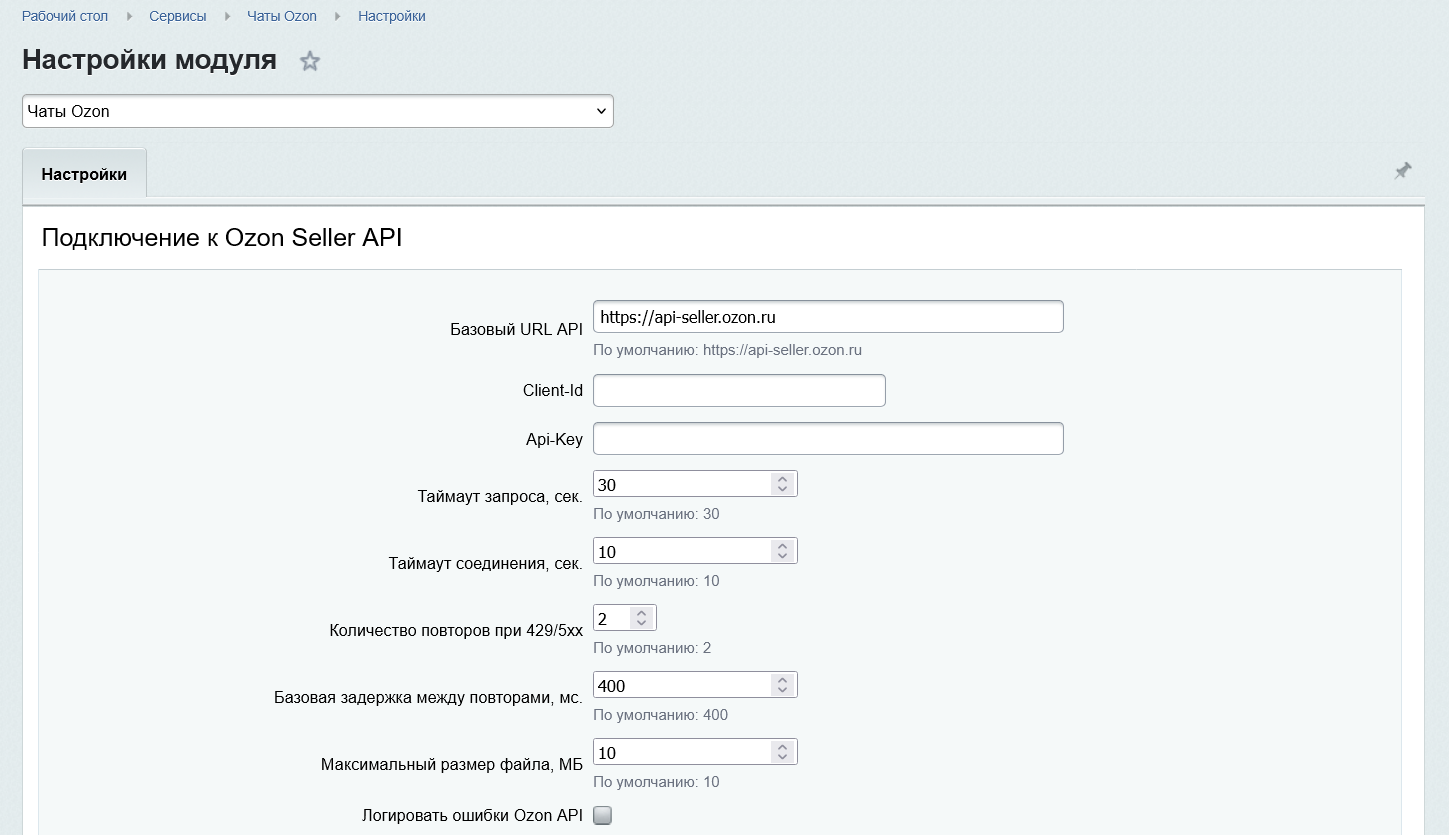Image resolution: width=1449 pixels, height=835 pixels.
Task: Click the pin icon beside the Настройки tab
Action: (1403, 171)
